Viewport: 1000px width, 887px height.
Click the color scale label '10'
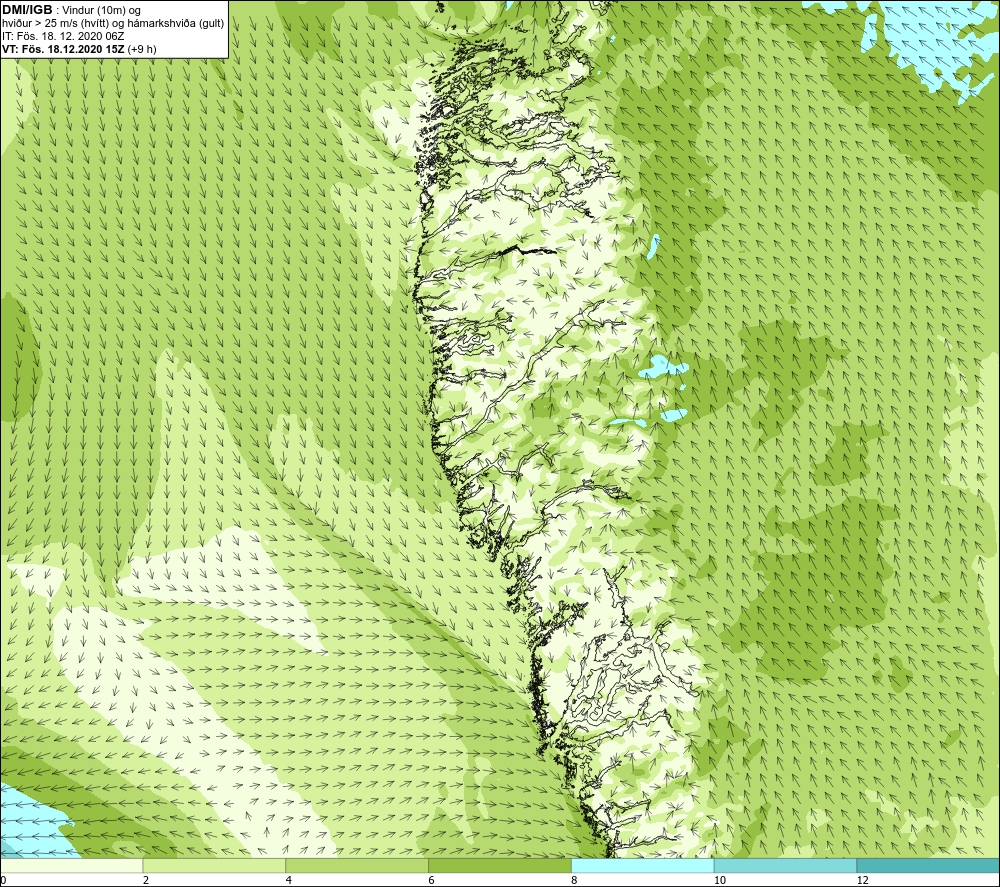pos(720,881)
